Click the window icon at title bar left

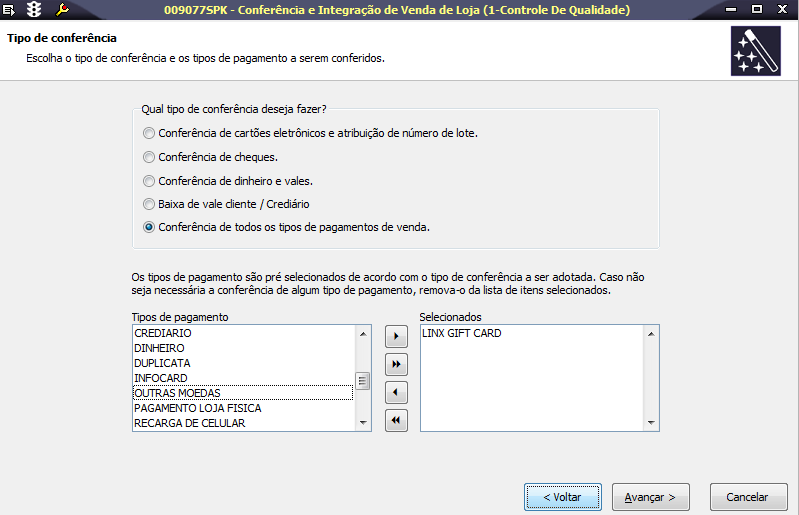[10, 10]
